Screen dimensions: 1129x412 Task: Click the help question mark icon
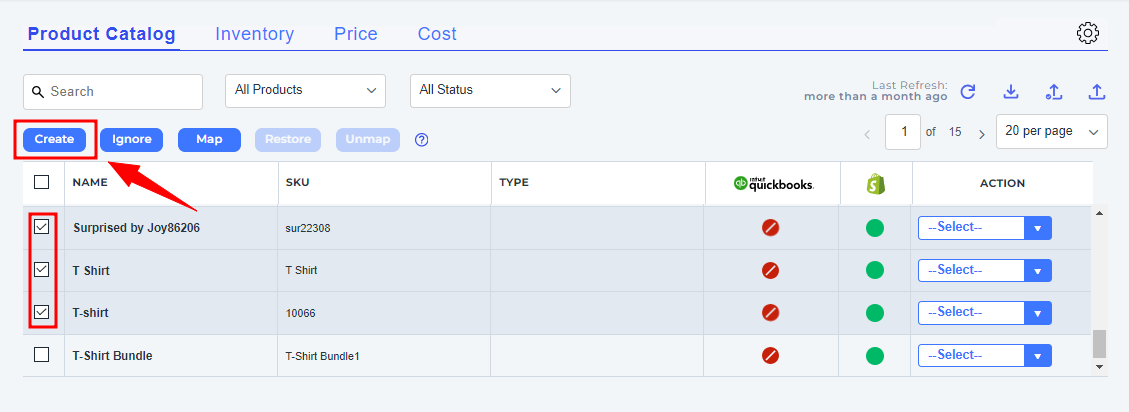pyautogui.click(x=422, y=140)
